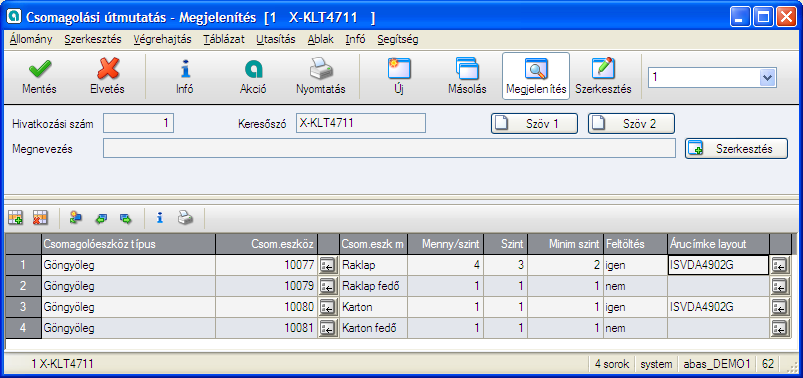This screenshot has height=378, width=803.
Task: Click the Göngyöleg cell in row 2
Action: click(x=128, y=286)
